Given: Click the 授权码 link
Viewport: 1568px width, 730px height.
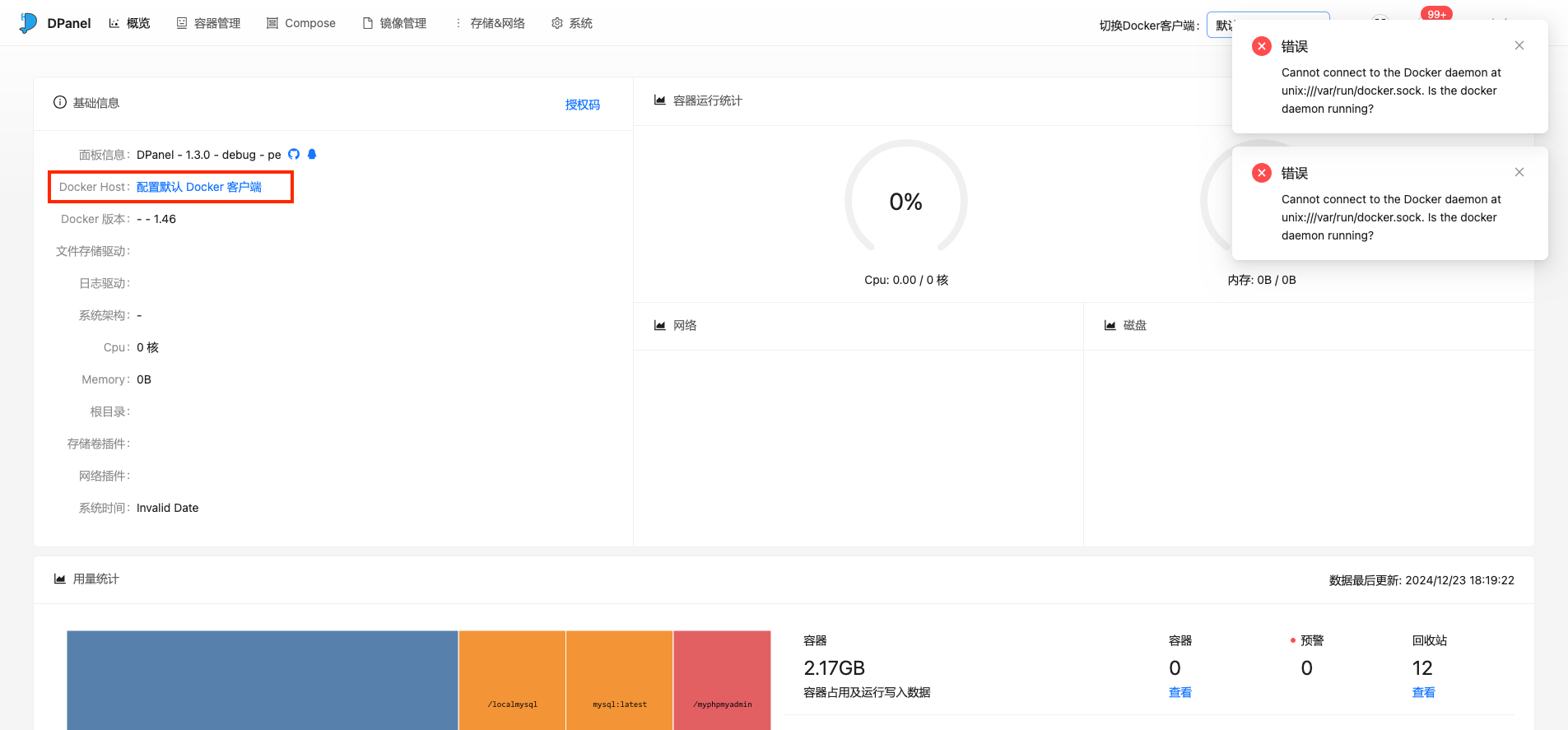Looking at the screenshot, I should pyautogui.click(x=583, y=105).
